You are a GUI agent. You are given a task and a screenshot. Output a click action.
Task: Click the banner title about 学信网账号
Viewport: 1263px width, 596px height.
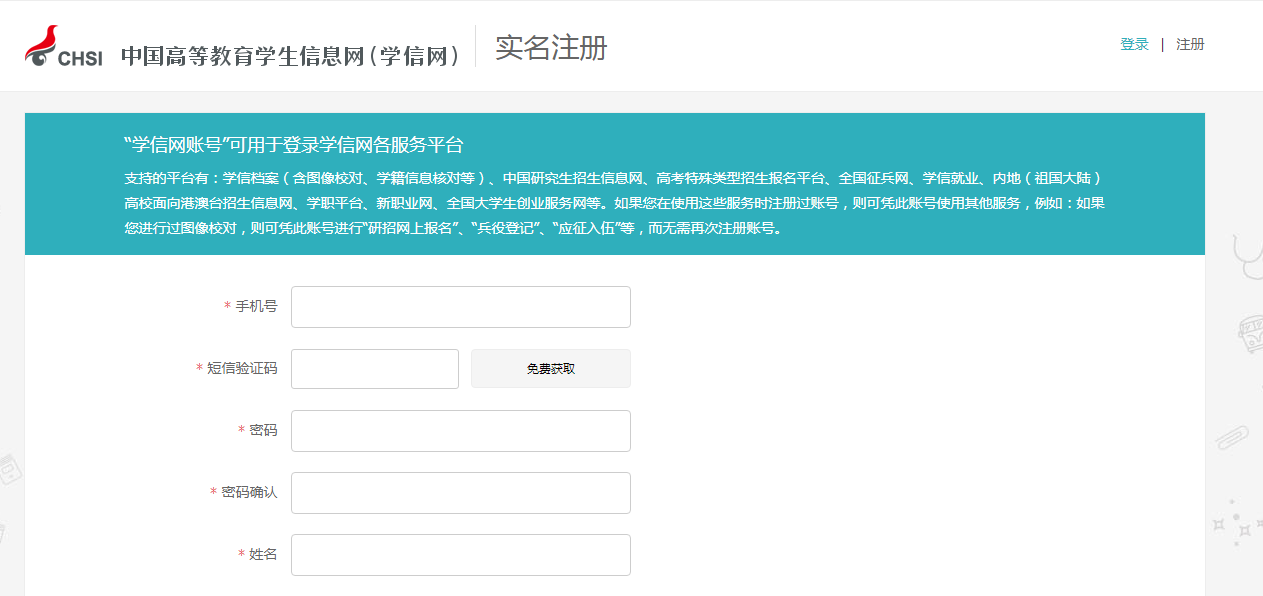click(294, 145)
